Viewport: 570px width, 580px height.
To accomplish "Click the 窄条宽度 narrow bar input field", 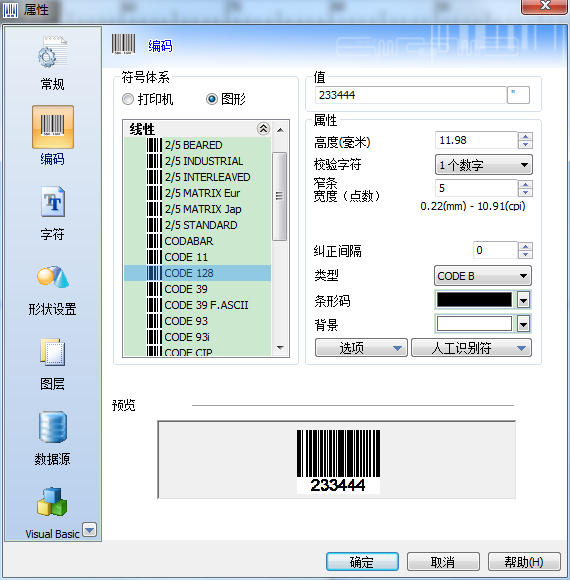I will 476,188.
